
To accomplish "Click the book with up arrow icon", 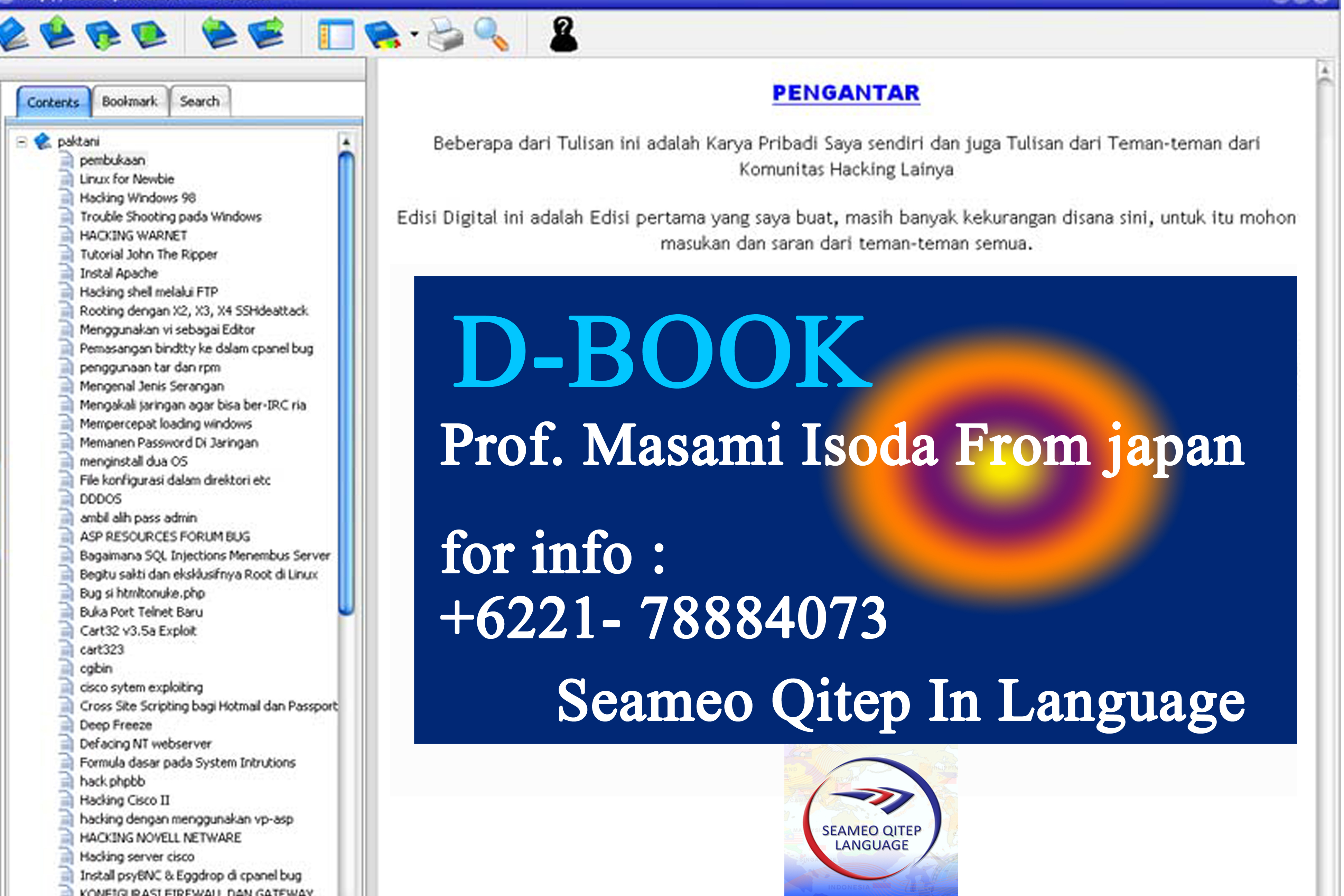I will (57, 33).
